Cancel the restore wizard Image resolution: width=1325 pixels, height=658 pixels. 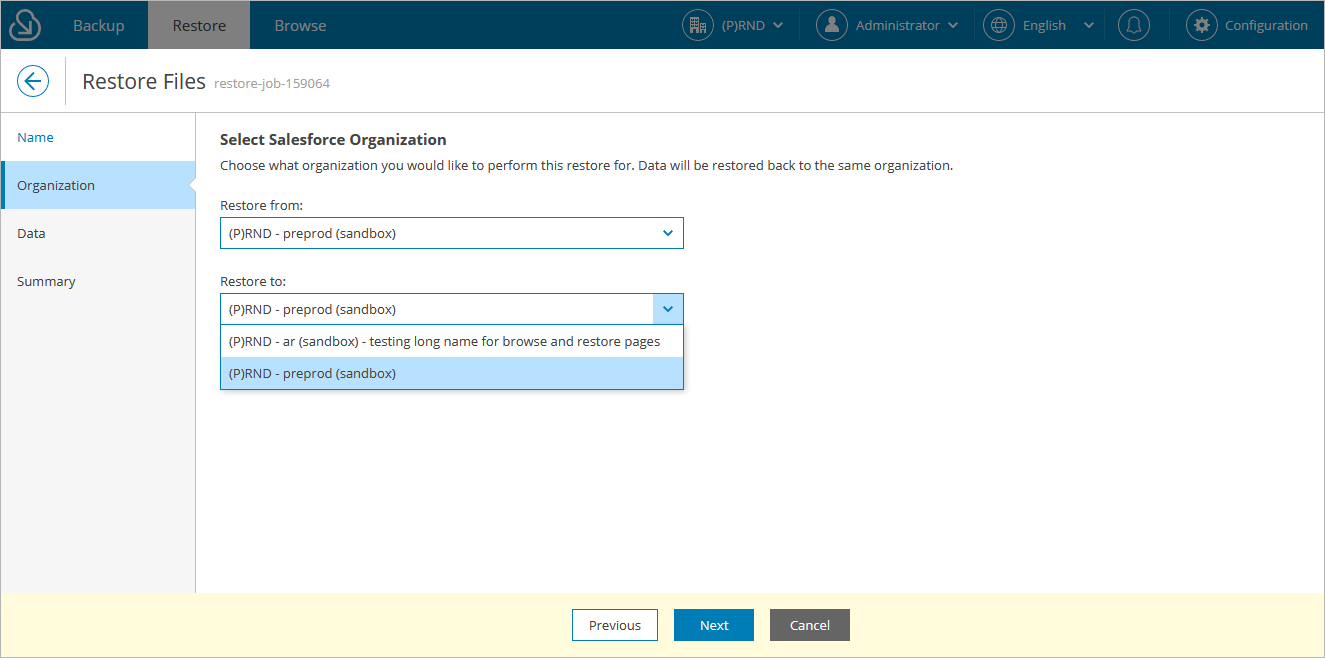(810, 625)
